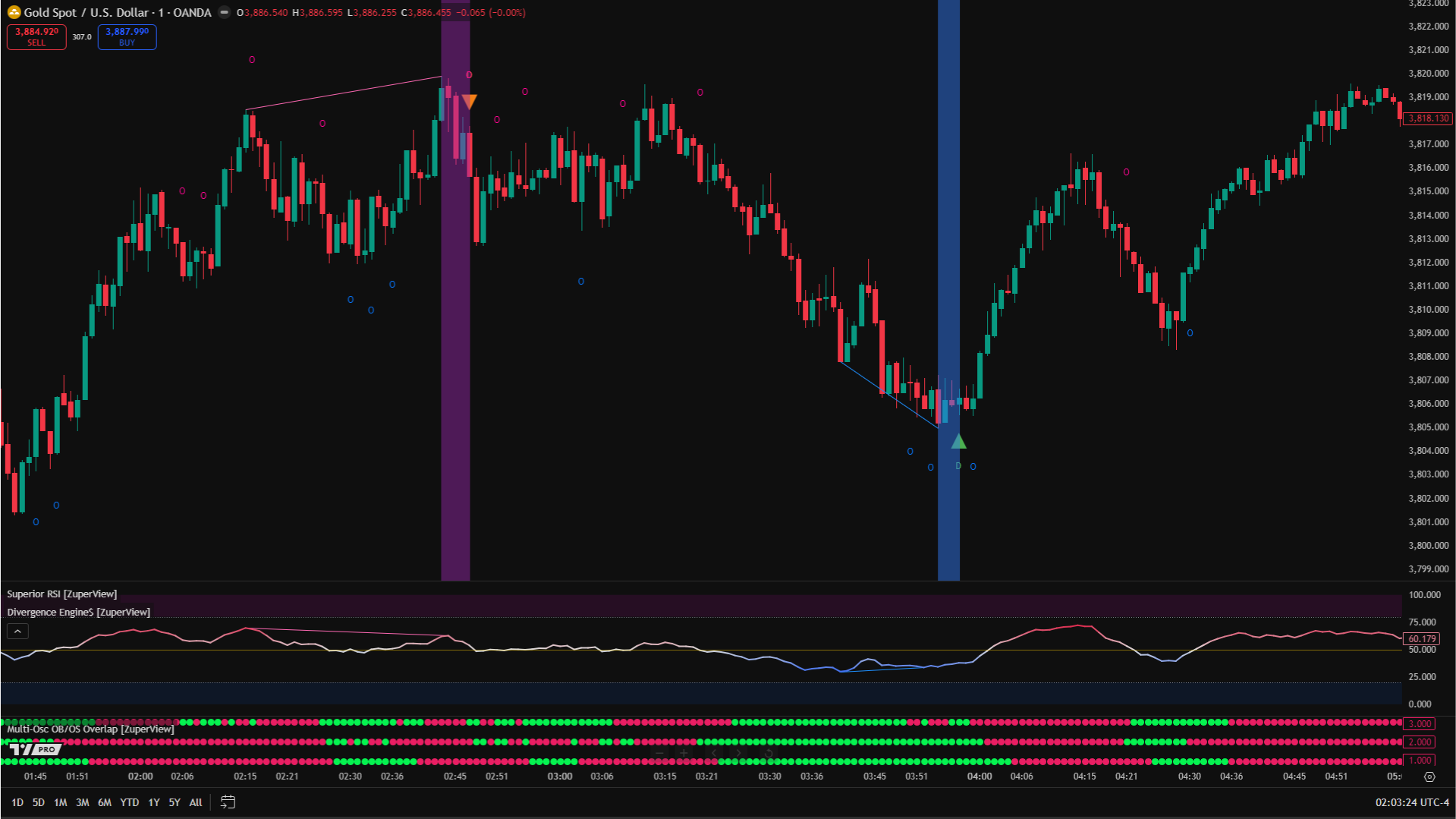Click the market status indicator beside OANDA
The image size is (1456, 819).
224,12
